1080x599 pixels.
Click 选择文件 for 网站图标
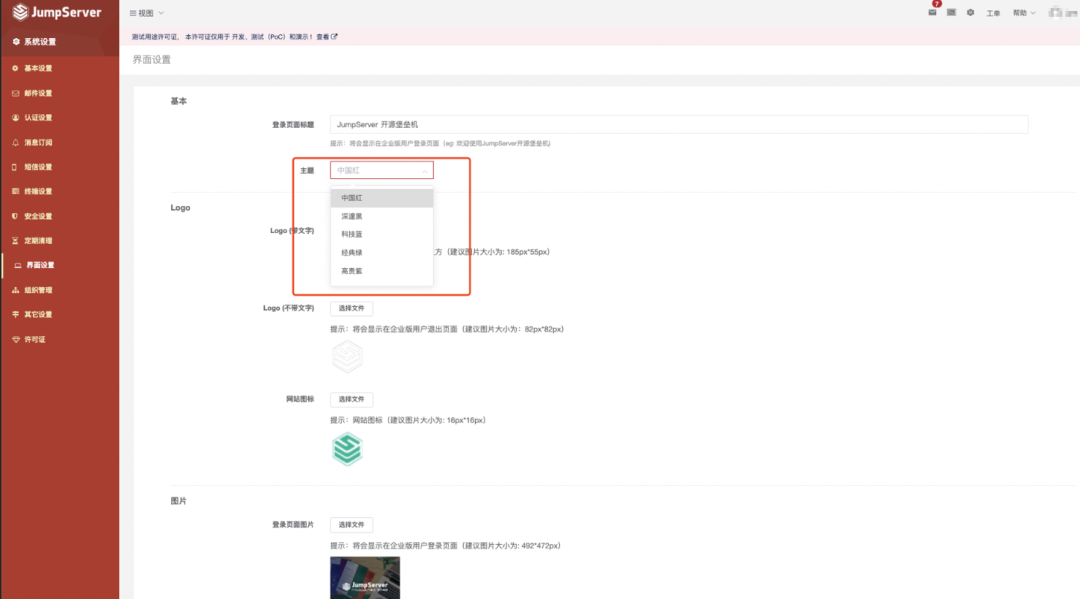351,399
